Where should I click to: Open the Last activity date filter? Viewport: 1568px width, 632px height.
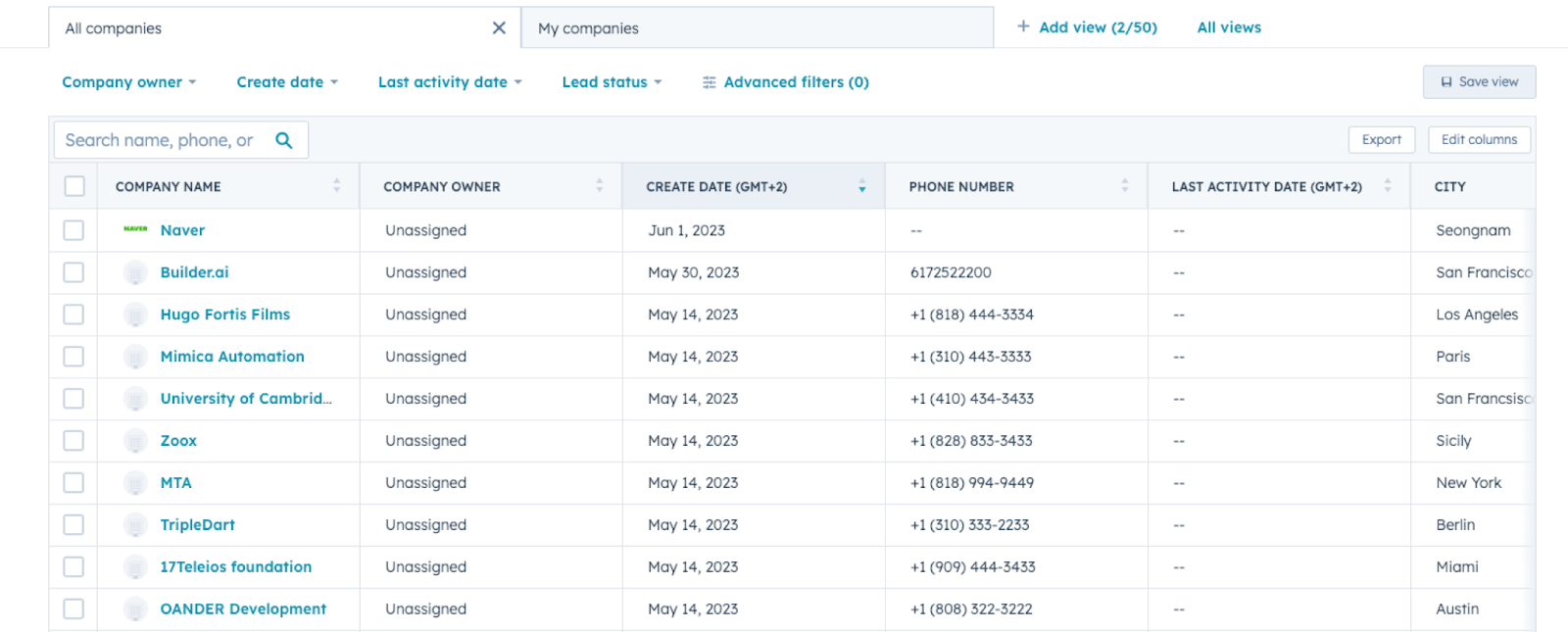coord(450,82)
